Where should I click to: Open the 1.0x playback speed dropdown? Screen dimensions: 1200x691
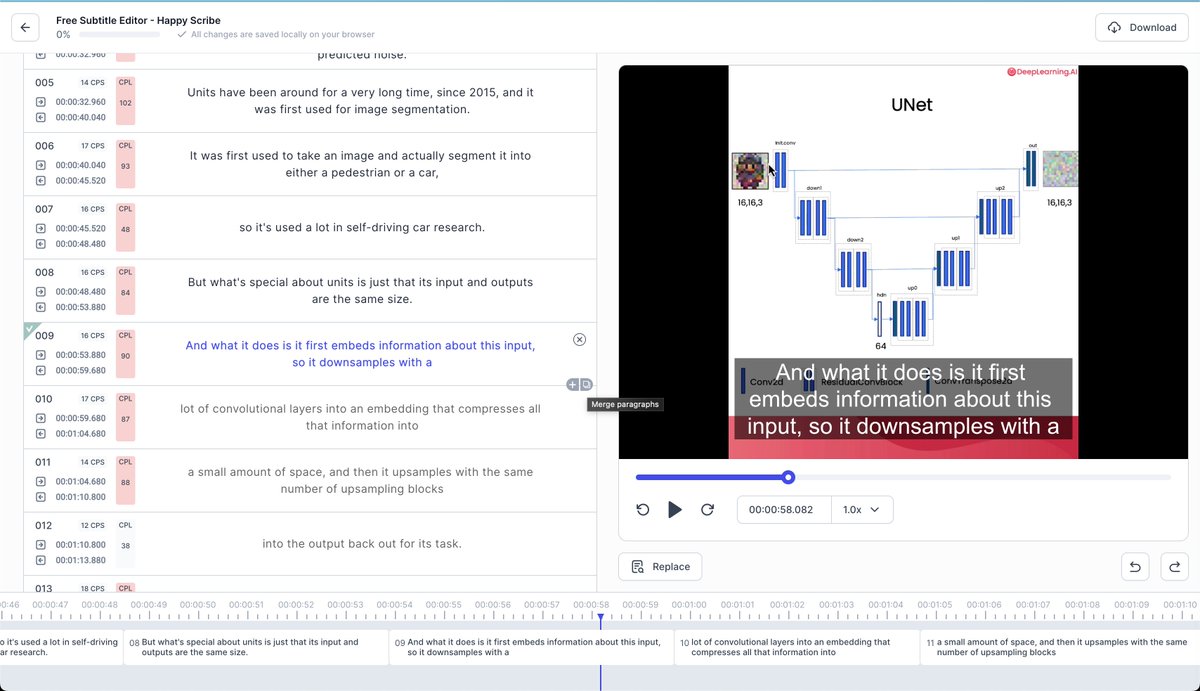click(861, 510)
